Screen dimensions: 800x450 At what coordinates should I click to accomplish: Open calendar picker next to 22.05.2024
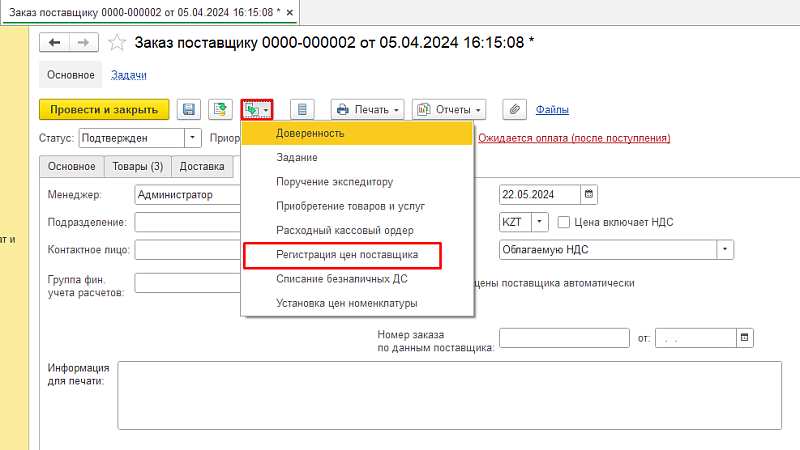tap(589, 195)
